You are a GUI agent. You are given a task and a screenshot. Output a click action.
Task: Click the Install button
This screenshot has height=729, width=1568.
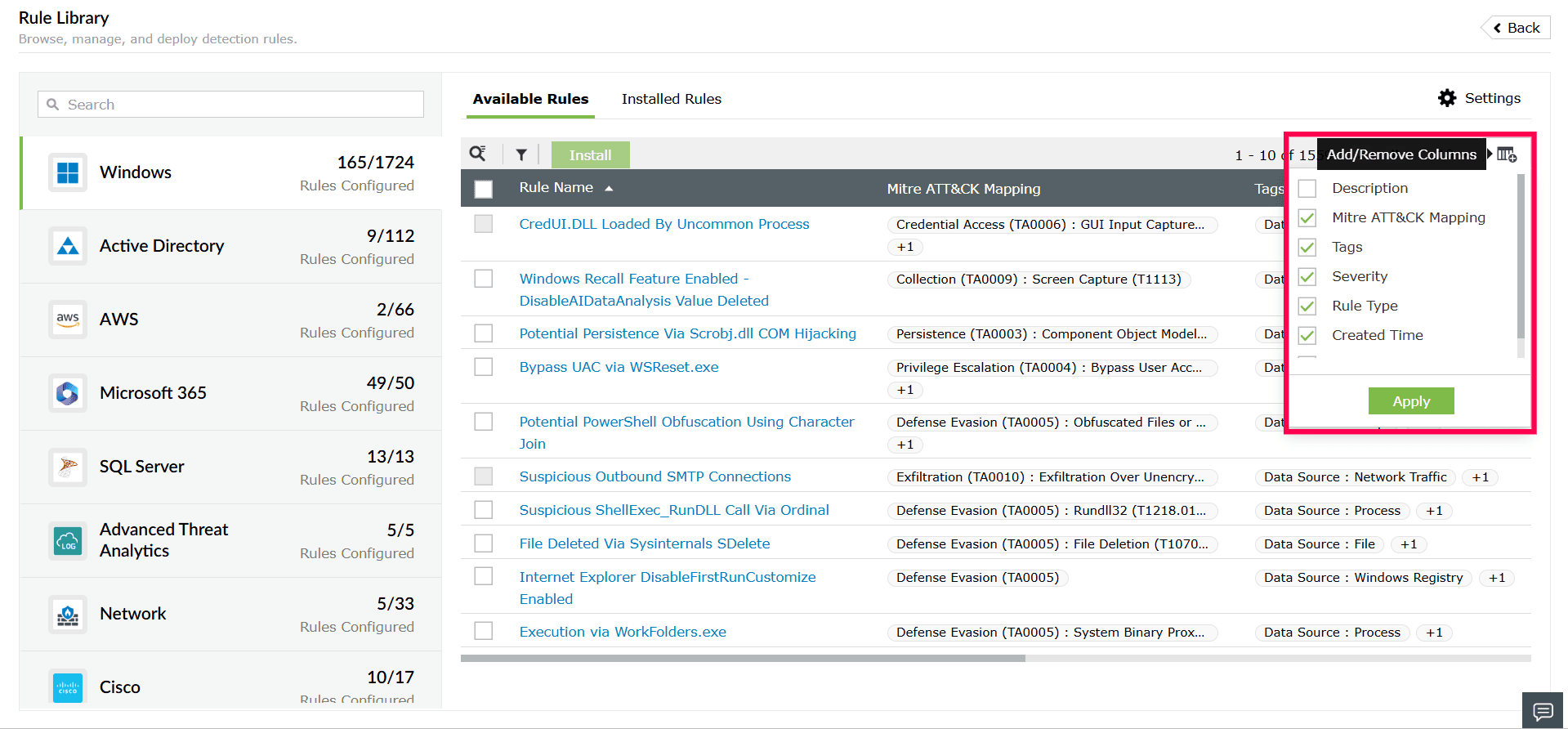click(590, 155)
